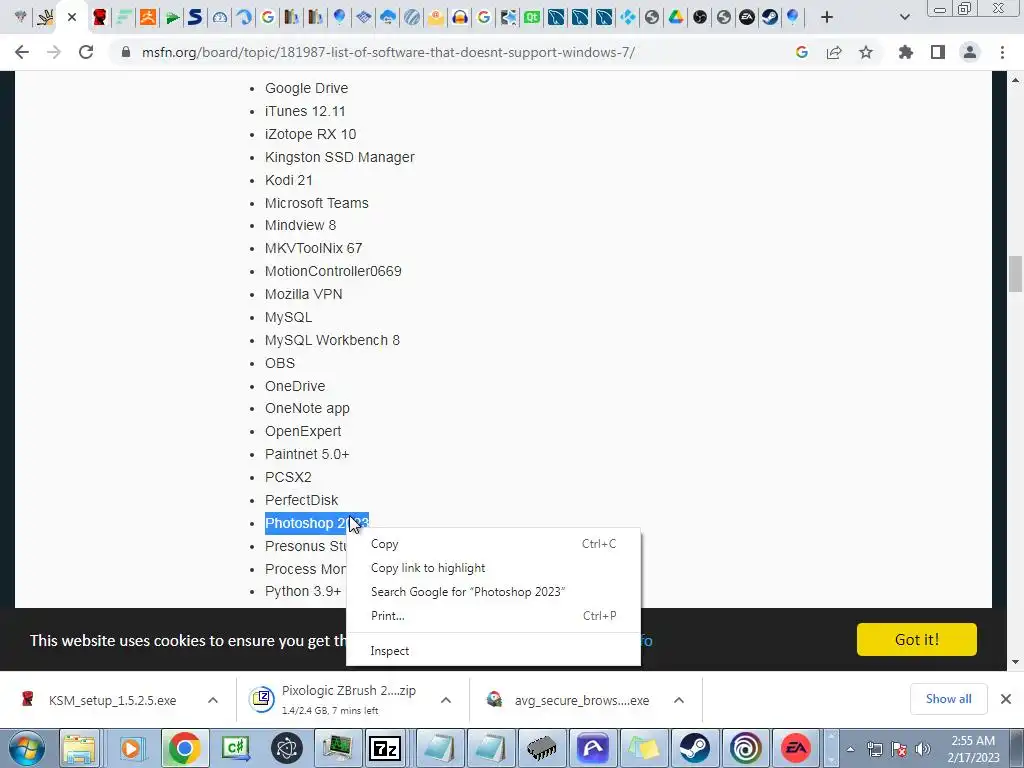Choose Print... from the context menu

pos(493,616)
